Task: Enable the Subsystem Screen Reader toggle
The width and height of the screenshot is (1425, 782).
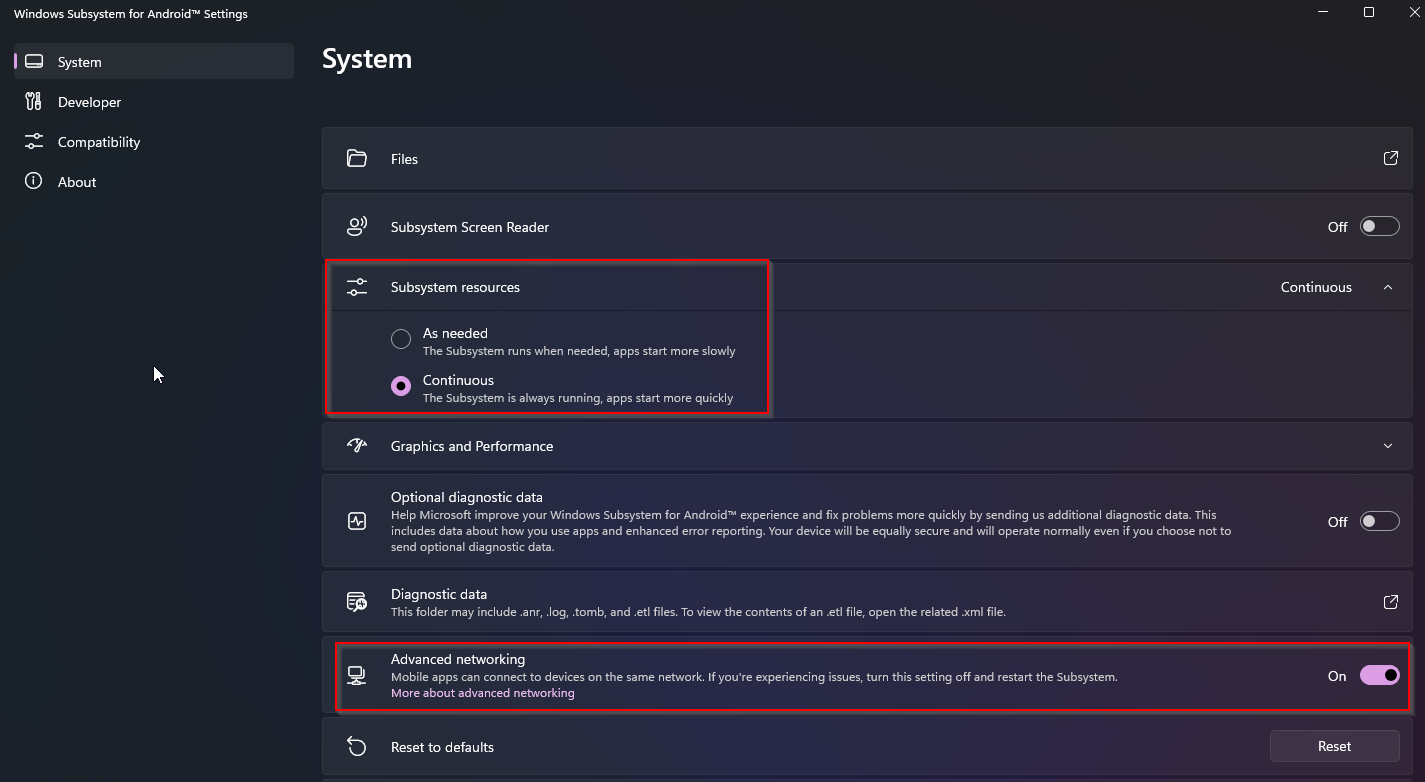Action: [1379, 226]
